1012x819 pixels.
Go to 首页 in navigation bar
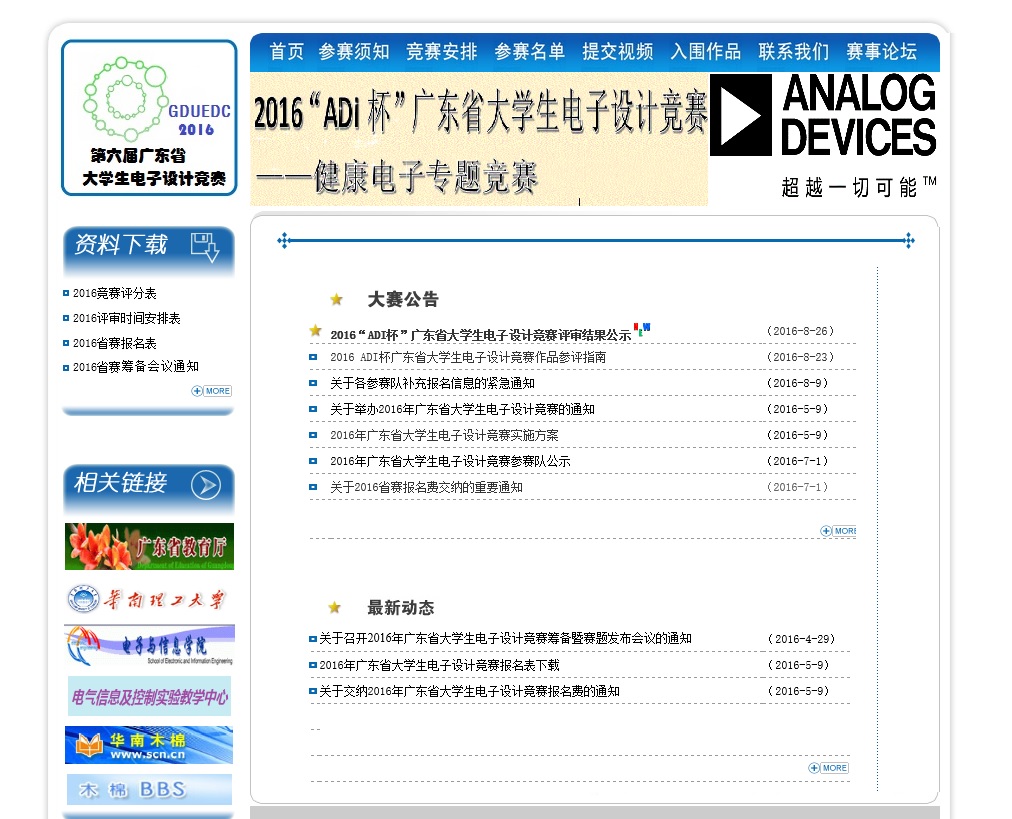tap(287, 52)
